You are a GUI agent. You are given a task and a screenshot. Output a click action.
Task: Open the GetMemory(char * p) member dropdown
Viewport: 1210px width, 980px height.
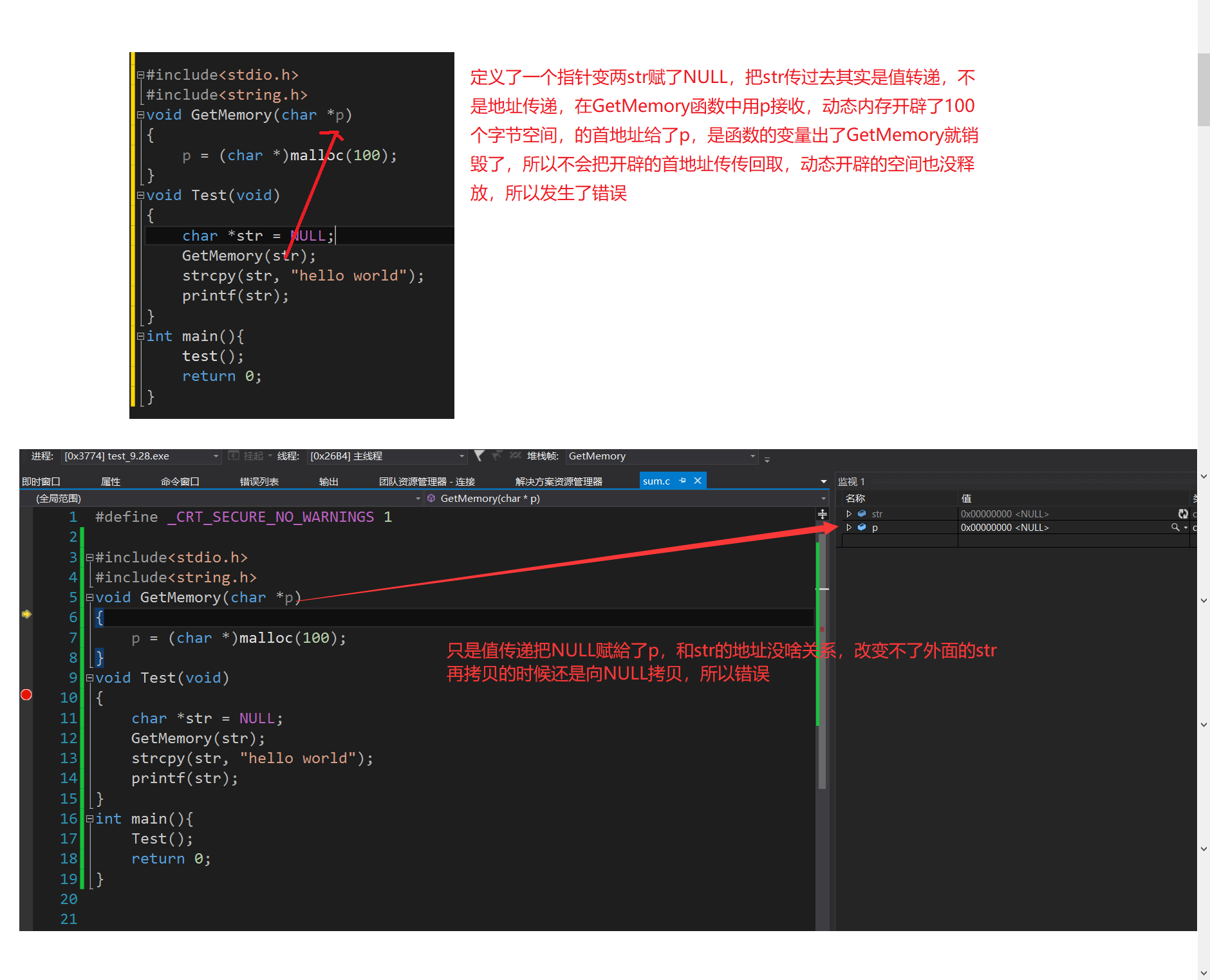pyautogui.click(x=626, y=498)
